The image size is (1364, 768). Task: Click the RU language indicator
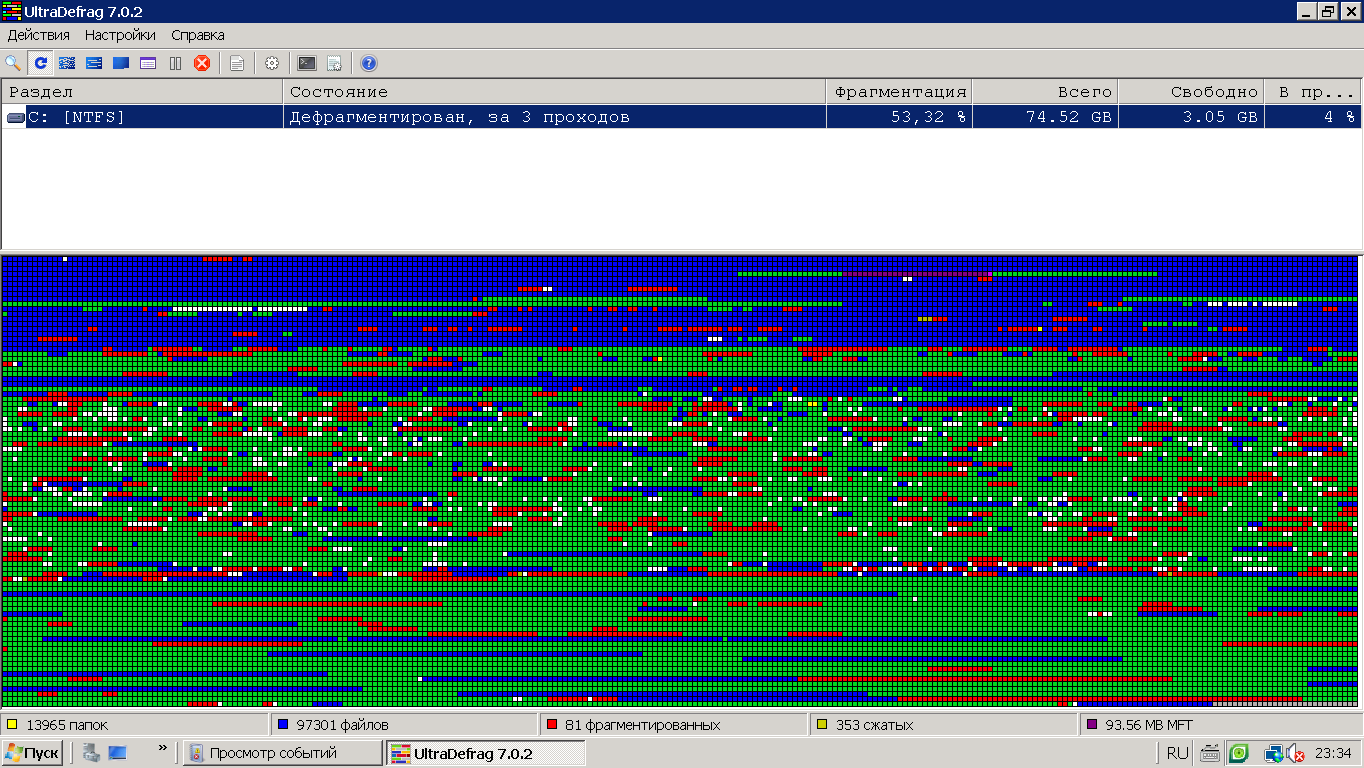click(1177, 753)
